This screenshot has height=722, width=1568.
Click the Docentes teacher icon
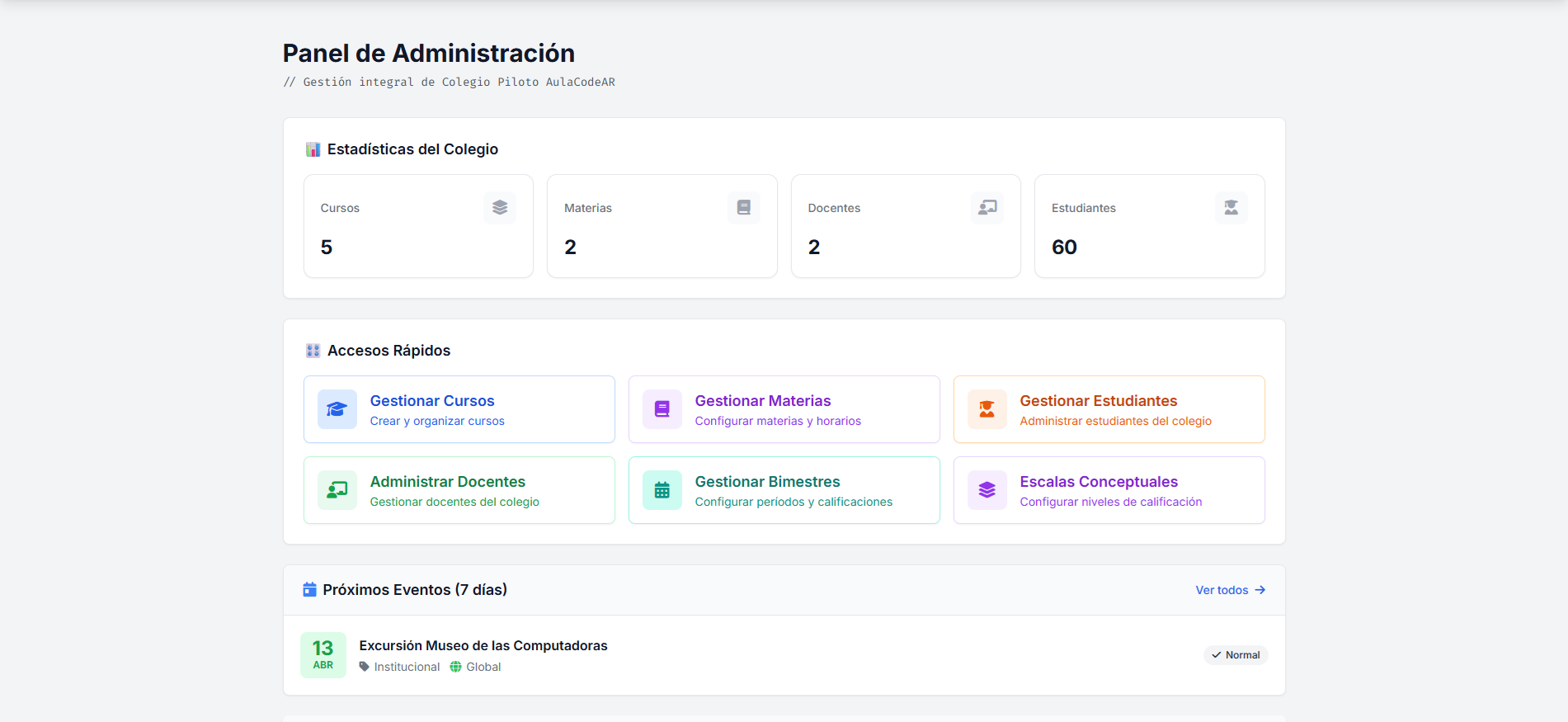coord(987,208)
